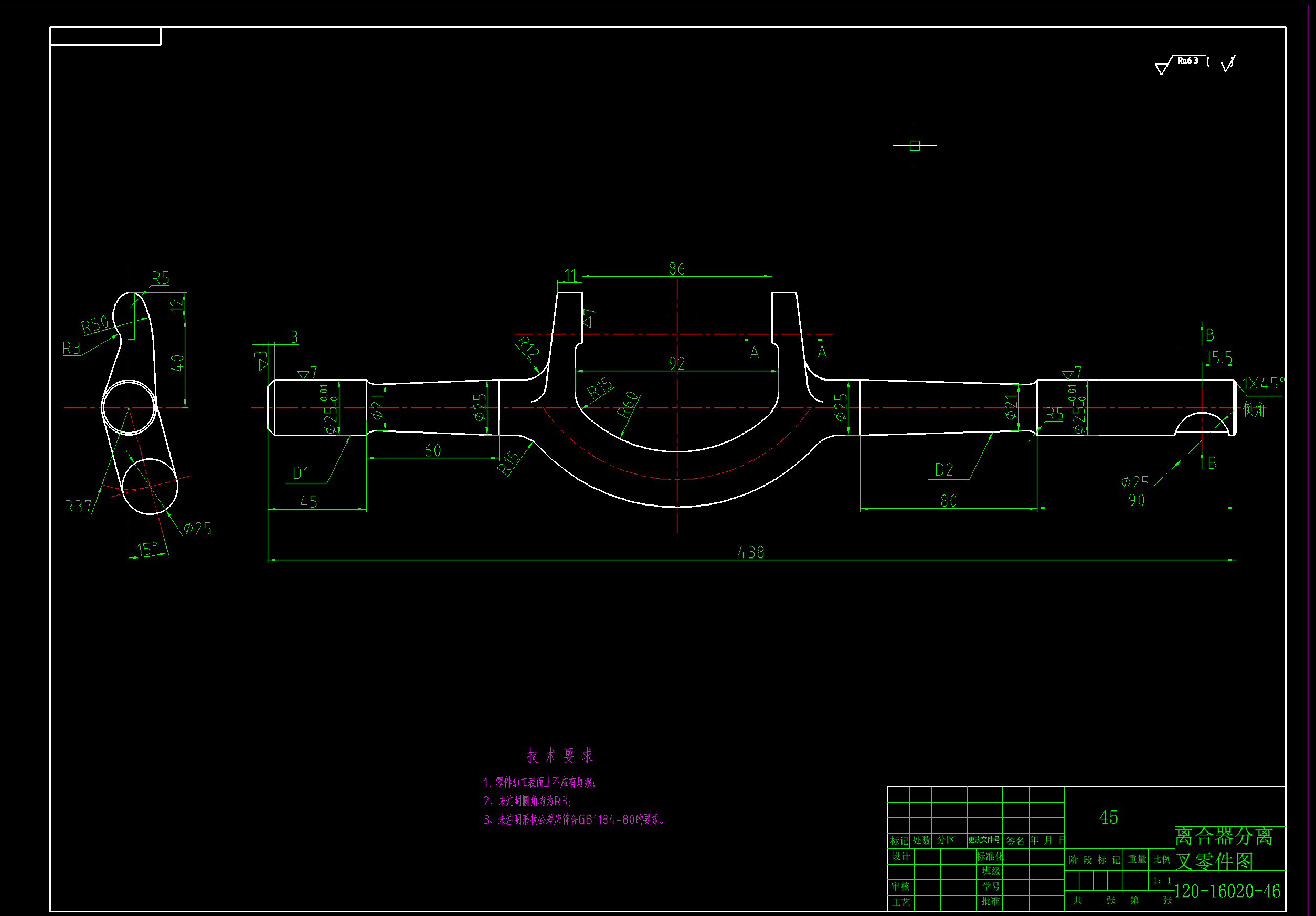Viewport: 1316px width, 916px height.
Task: Click the 学号 cell
Action: (x=991, y=886)
